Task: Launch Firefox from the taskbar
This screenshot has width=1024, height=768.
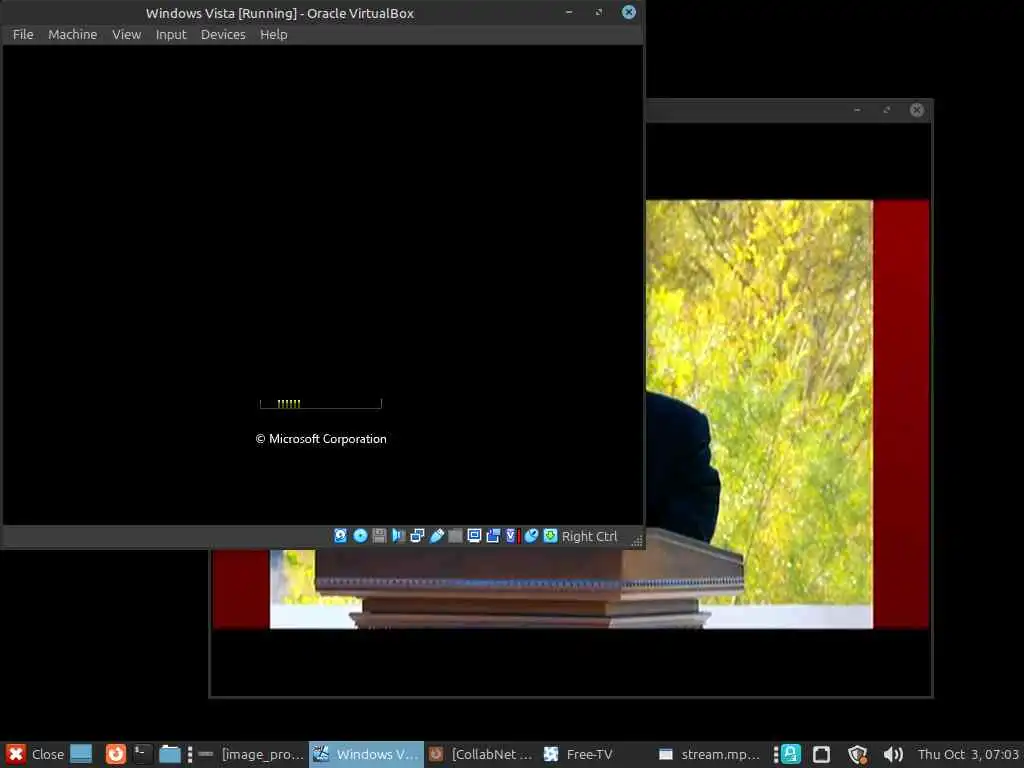Action: (116, 754)
